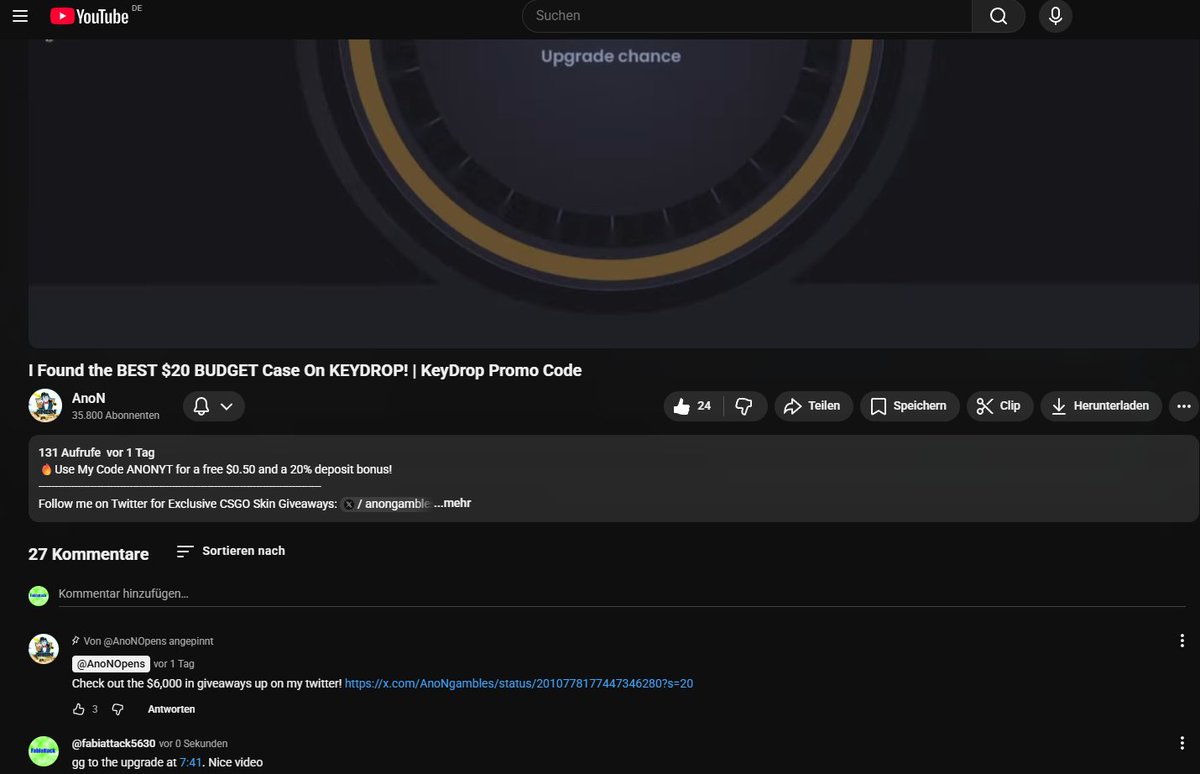Like the pinned comment by @AnoNOpens
The image size is (1200, 774).
point(79,709)
